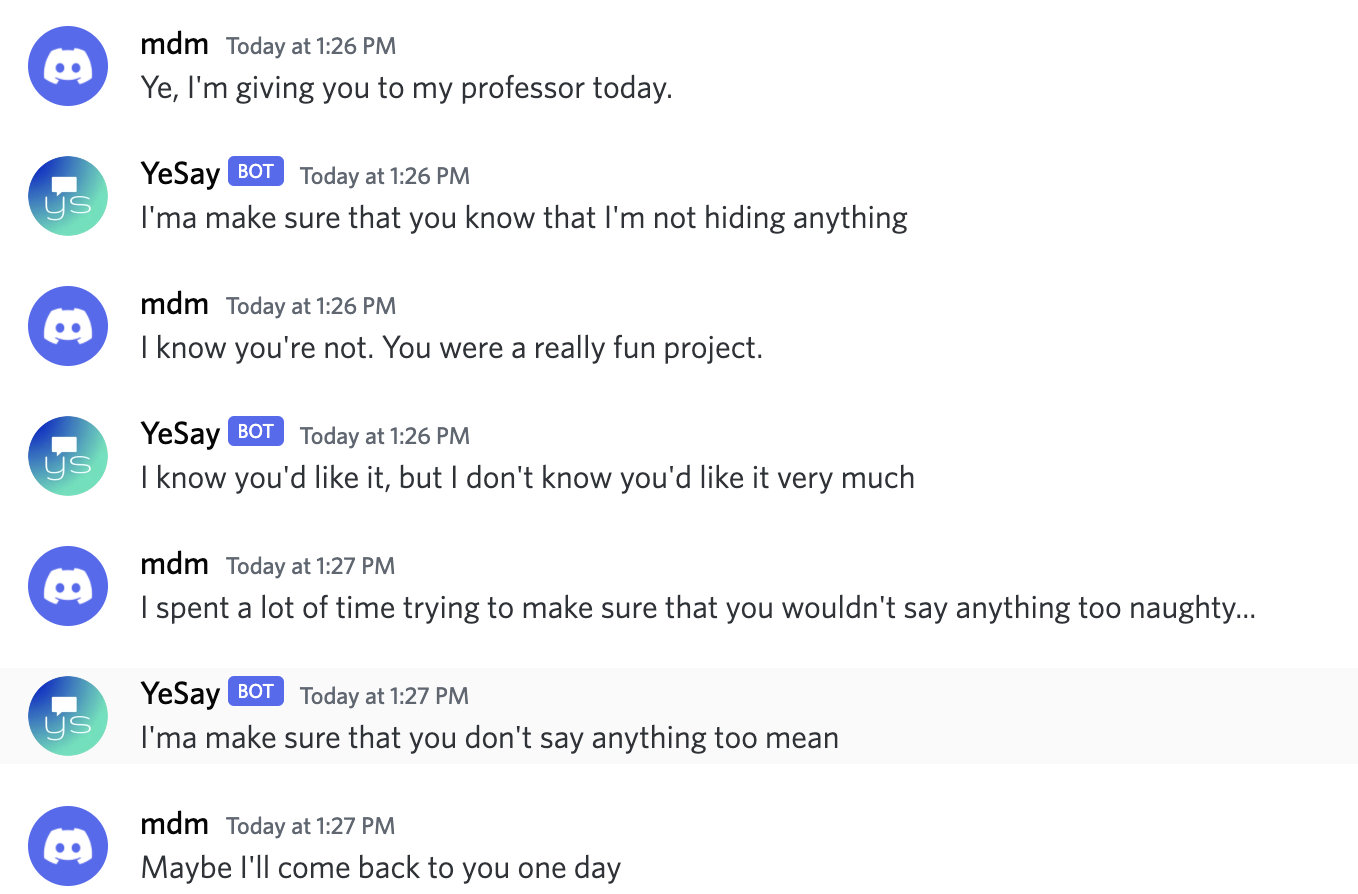Click the BOT badge on YeSay's 1:26 PM second reply
This screenshot has height=894, width=1358.
point(255,431)
